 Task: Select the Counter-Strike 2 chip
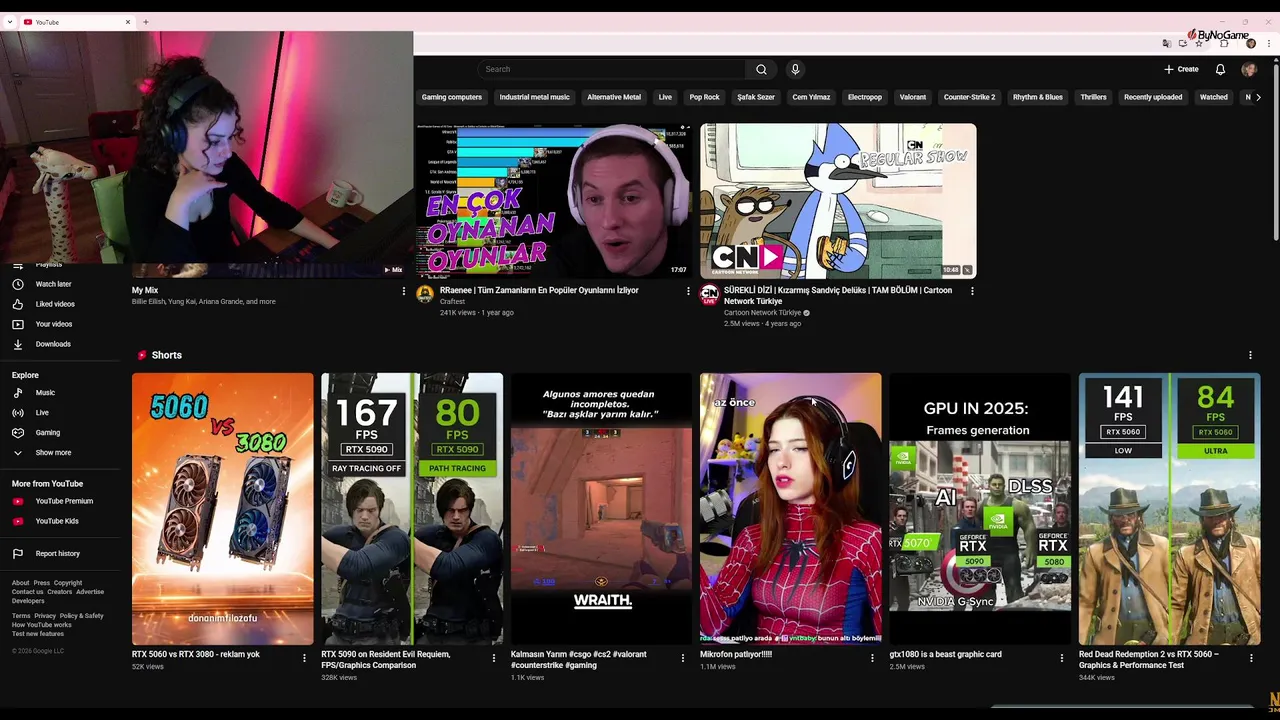click(x=969, y=97)
